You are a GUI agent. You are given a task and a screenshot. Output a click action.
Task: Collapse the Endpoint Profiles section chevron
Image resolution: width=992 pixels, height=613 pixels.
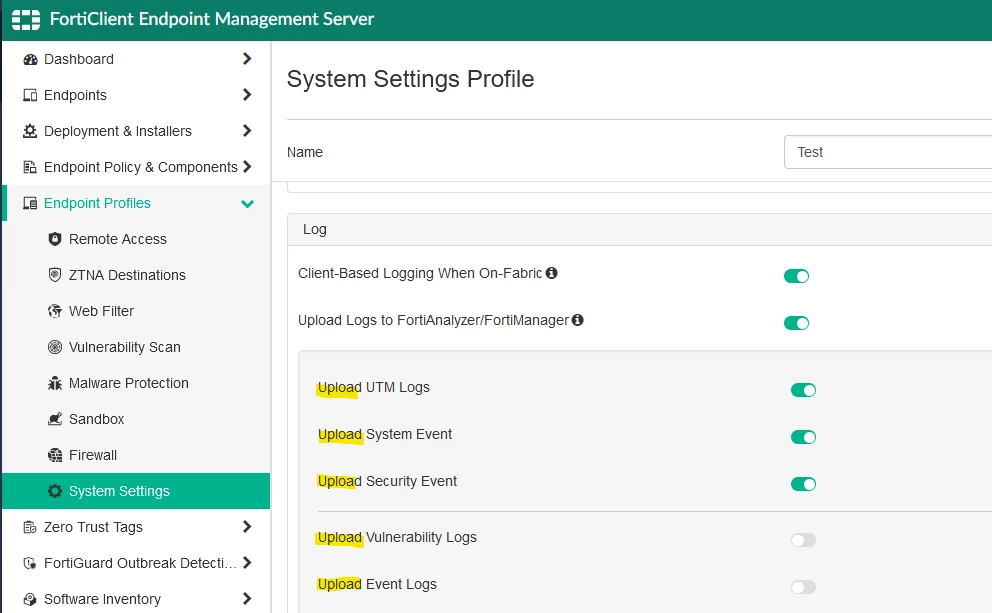click(x=247, y=204)
